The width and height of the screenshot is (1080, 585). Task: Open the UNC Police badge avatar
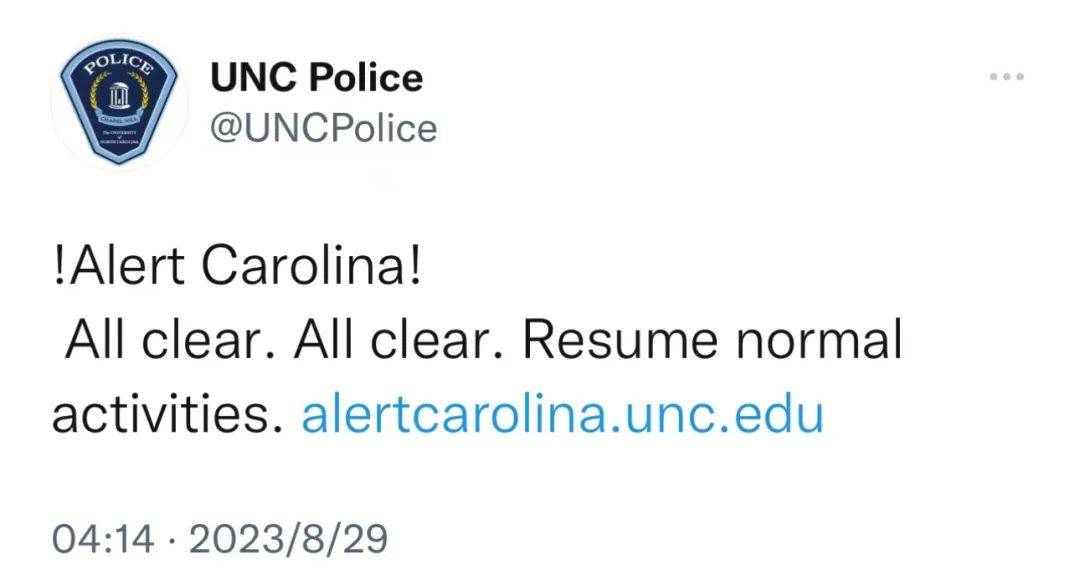tap(119, 103)
